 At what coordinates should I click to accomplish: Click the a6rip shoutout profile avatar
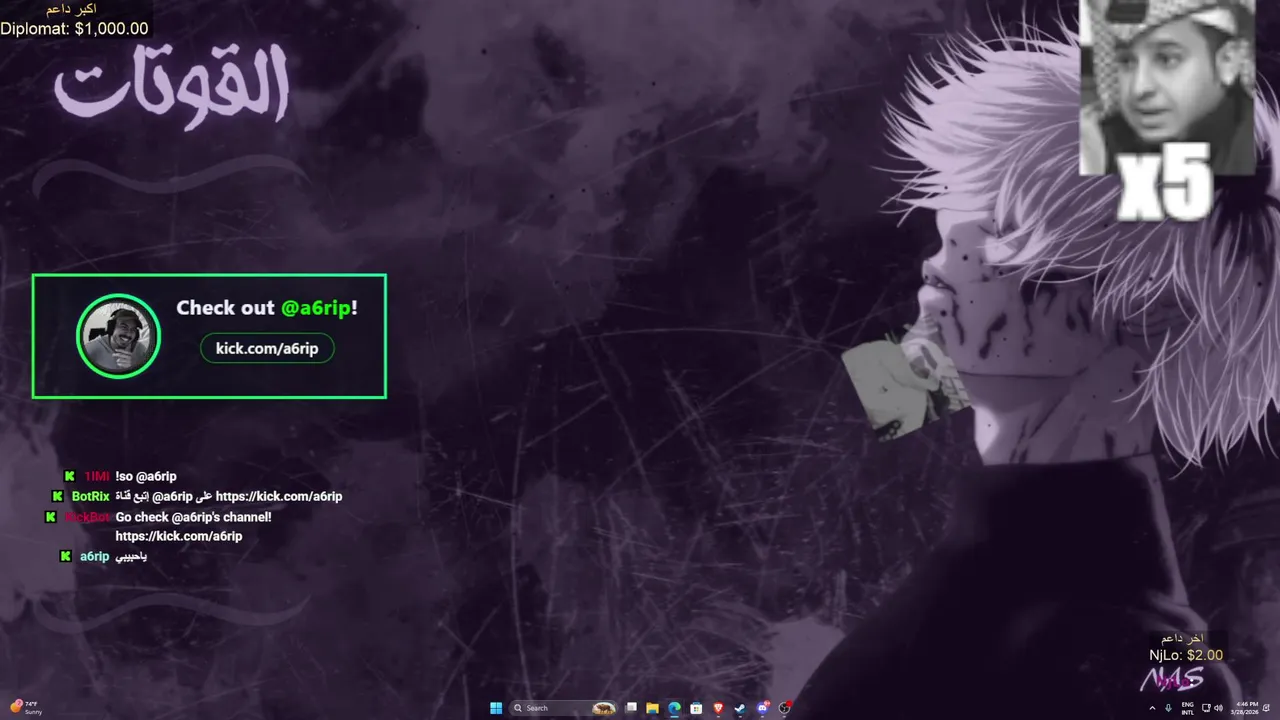(x=118, y=336)
